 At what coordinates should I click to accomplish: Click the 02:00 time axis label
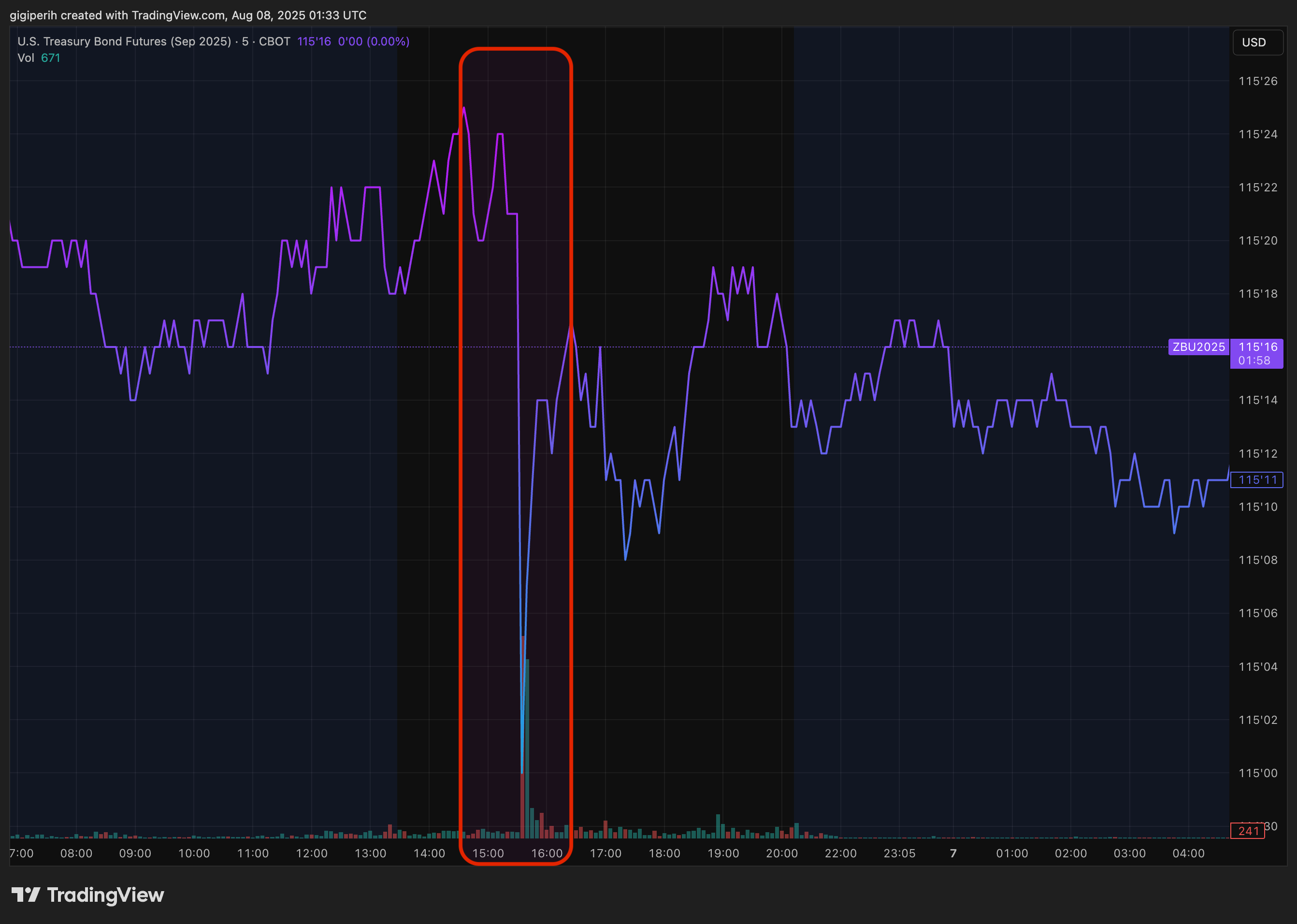pyautogui.click(x=1070, y=853)
